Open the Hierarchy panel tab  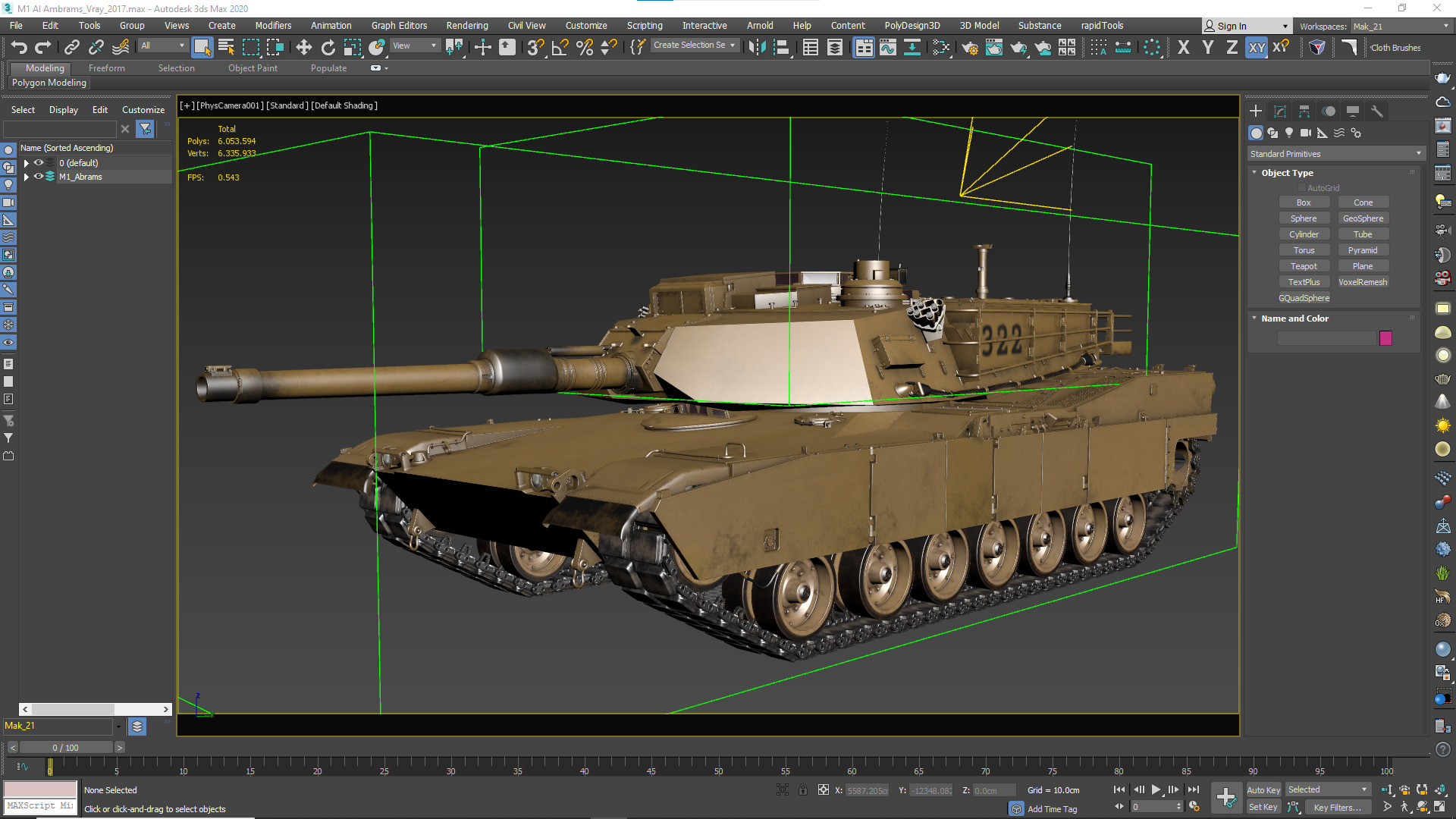(x=1304, y=111)
